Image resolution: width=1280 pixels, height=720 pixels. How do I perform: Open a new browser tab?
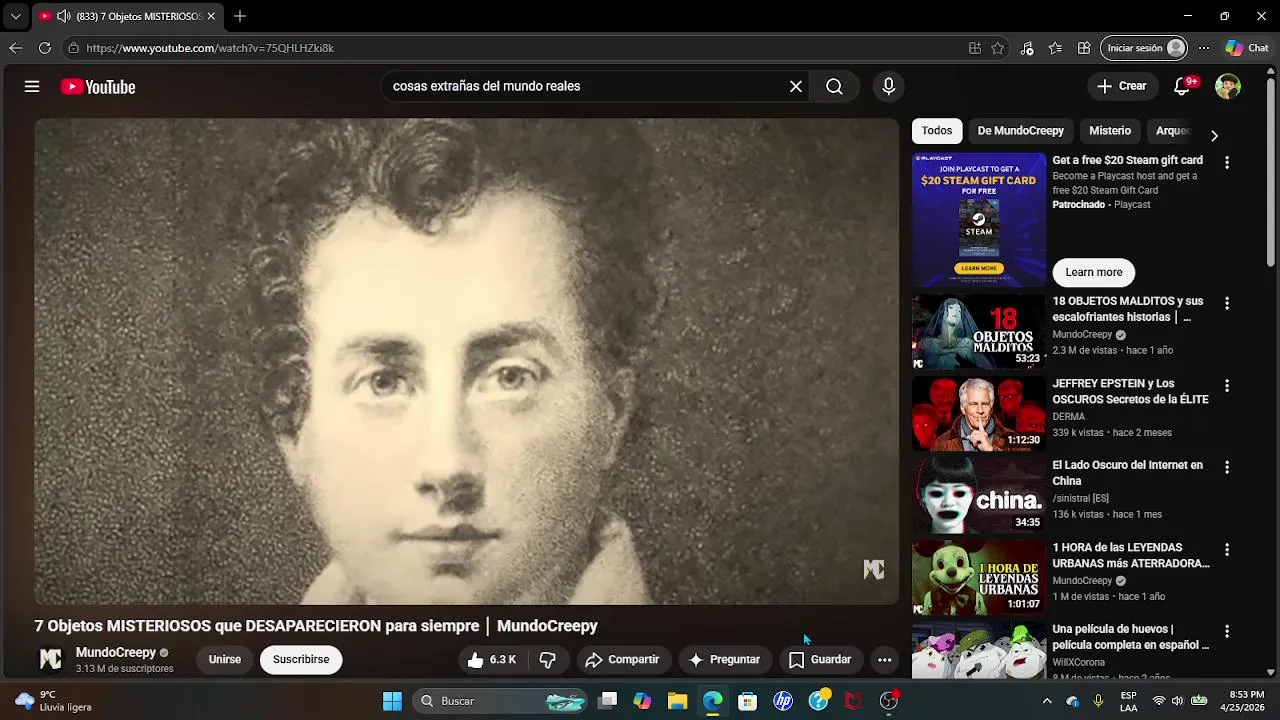240,16
